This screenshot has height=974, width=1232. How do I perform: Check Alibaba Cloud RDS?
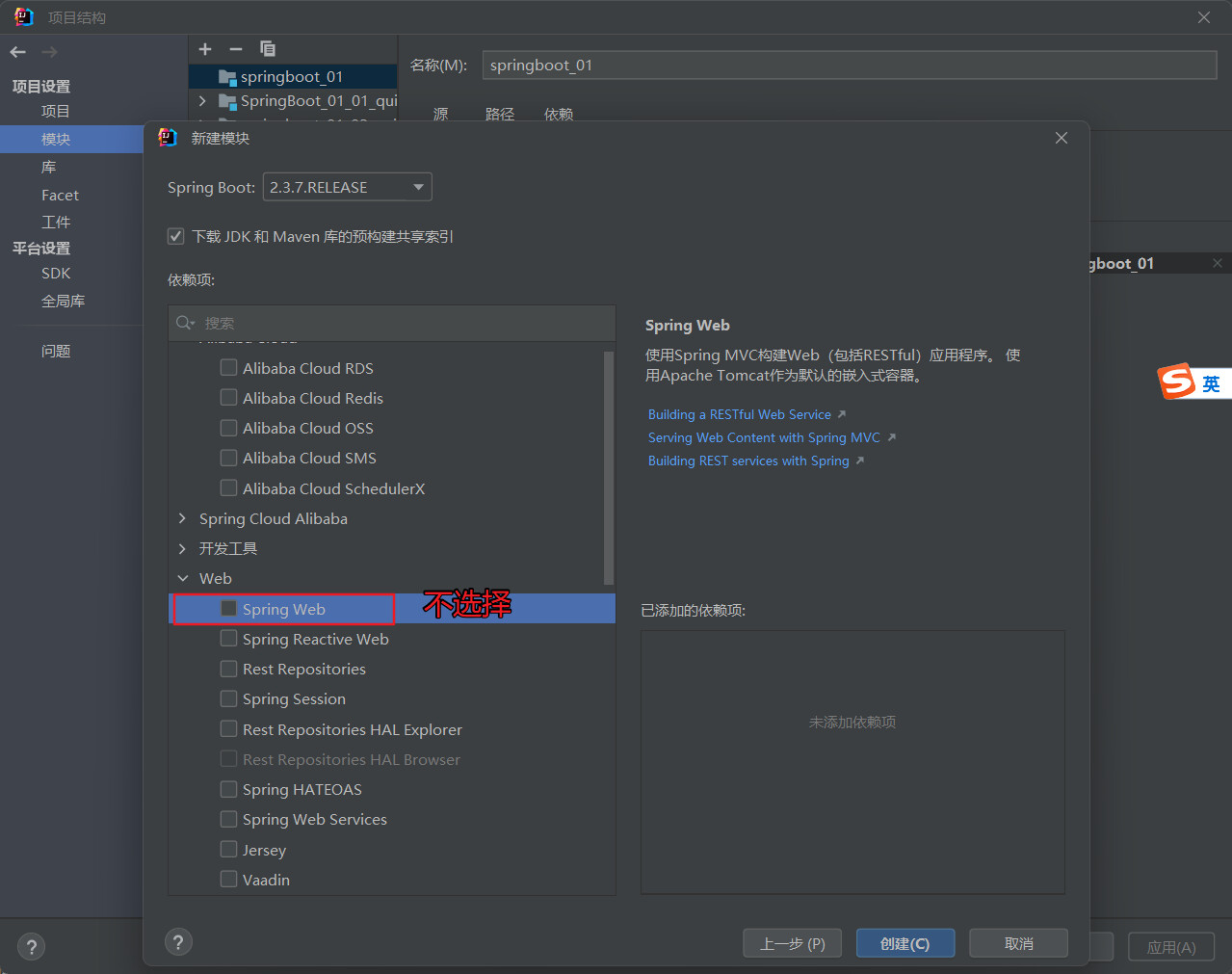(x=228, y=367)
